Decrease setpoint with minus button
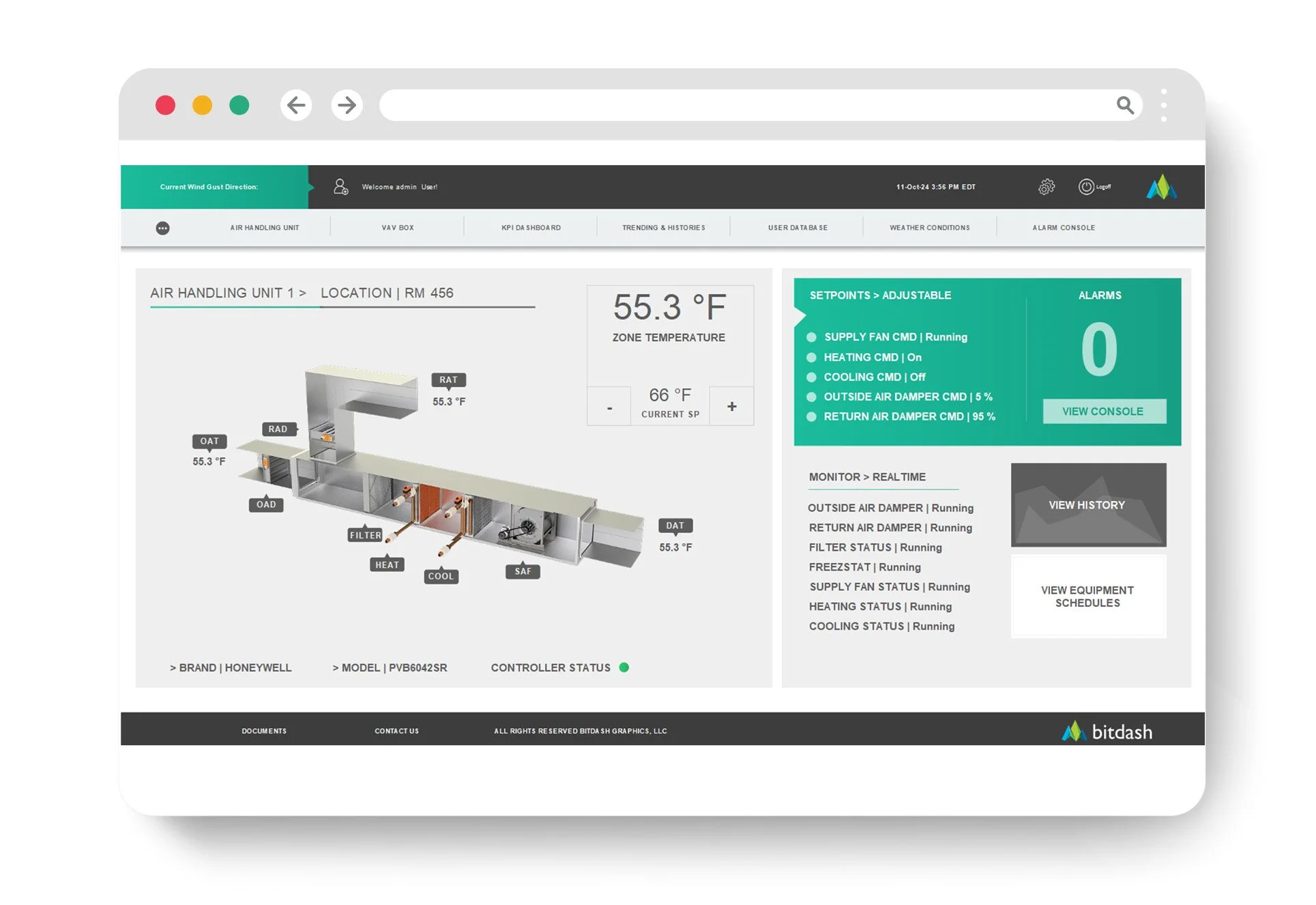This screenshot has height=905, width=1316. [x=609, y=407]
